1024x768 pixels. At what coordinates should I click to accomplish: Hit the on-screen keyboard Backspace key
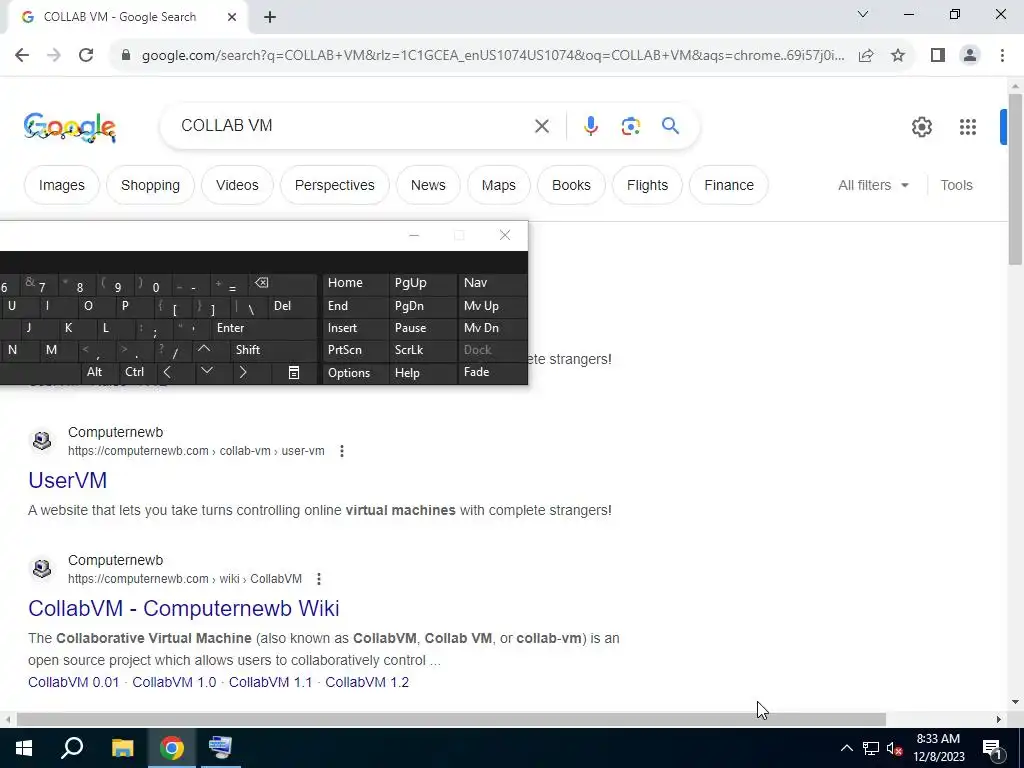click(283, 283)
